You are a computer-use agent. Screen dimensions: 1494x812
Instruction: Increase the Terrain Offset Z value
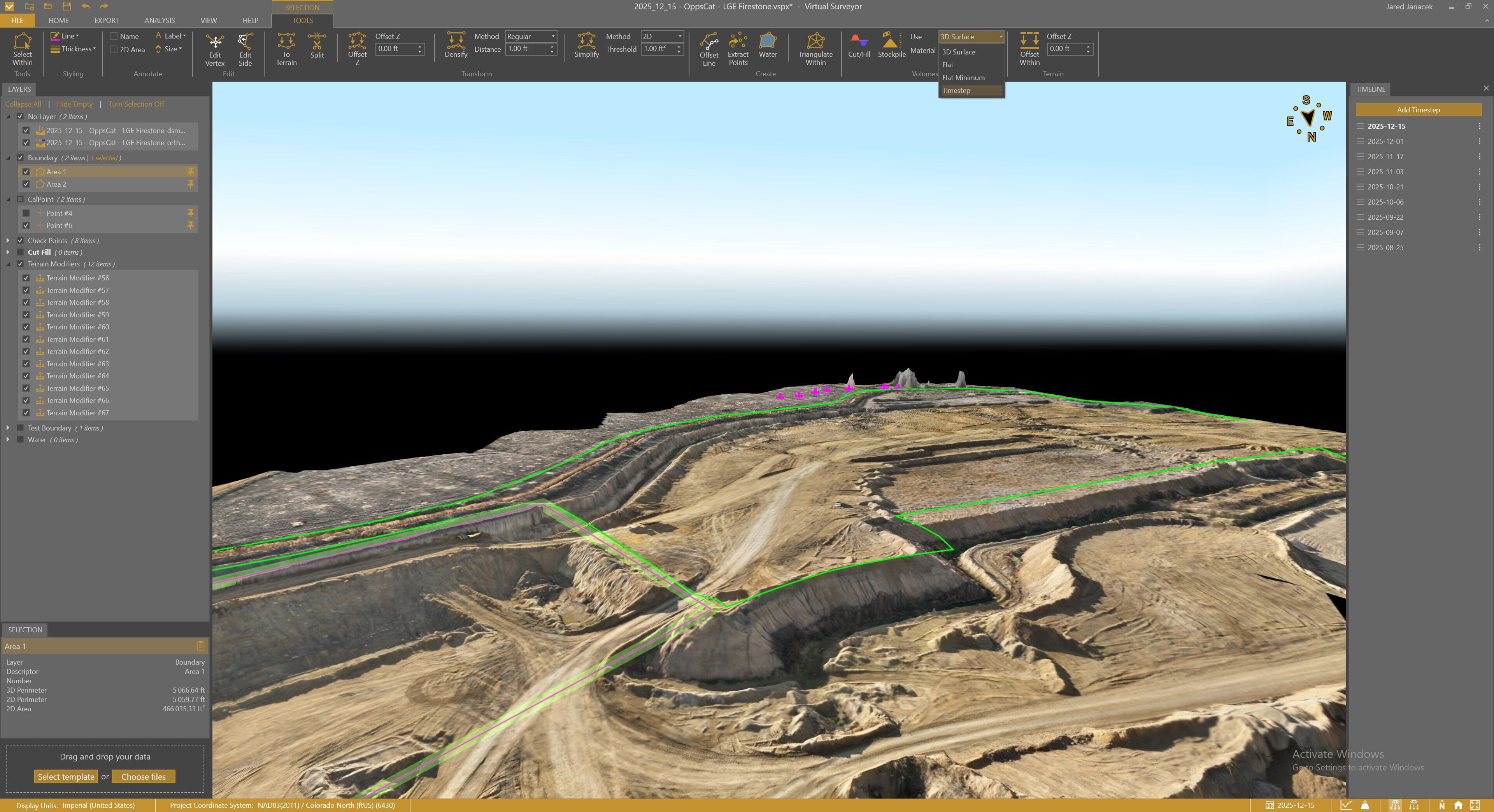click(1088, 46)
